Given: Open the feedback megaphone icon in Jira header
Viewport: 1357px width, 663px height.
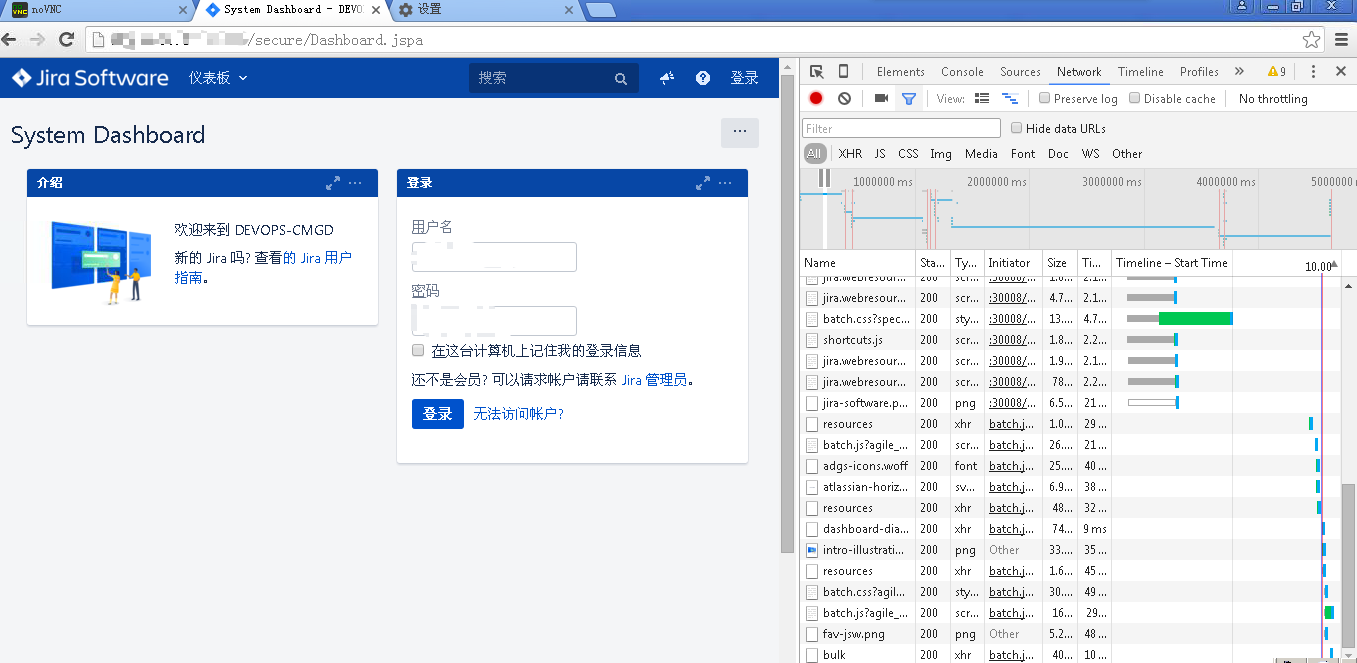Looking at the screenshot, I should [667, 78].
